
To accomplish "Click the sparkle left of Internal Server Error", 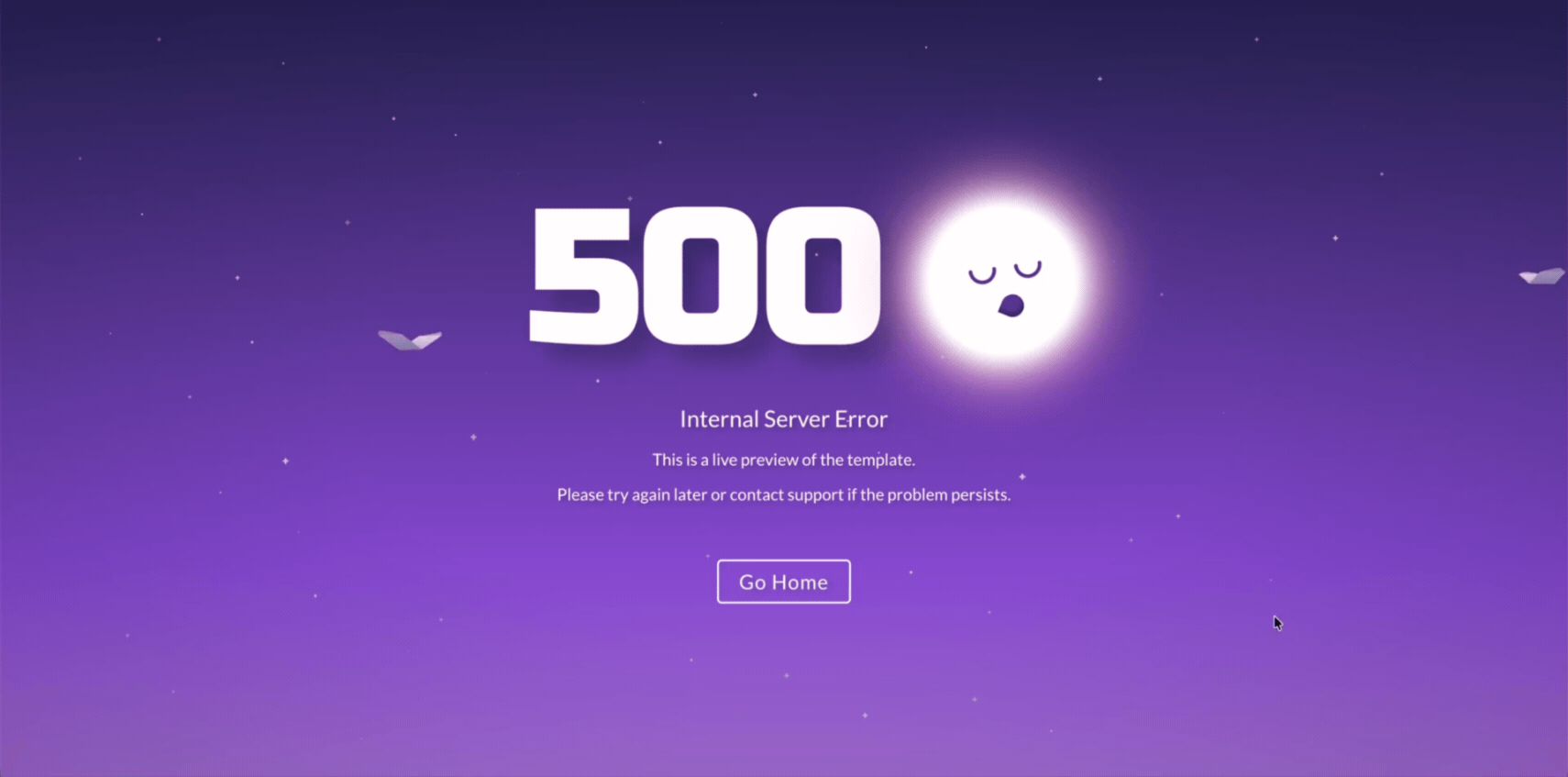I will [x=473, y=437].
